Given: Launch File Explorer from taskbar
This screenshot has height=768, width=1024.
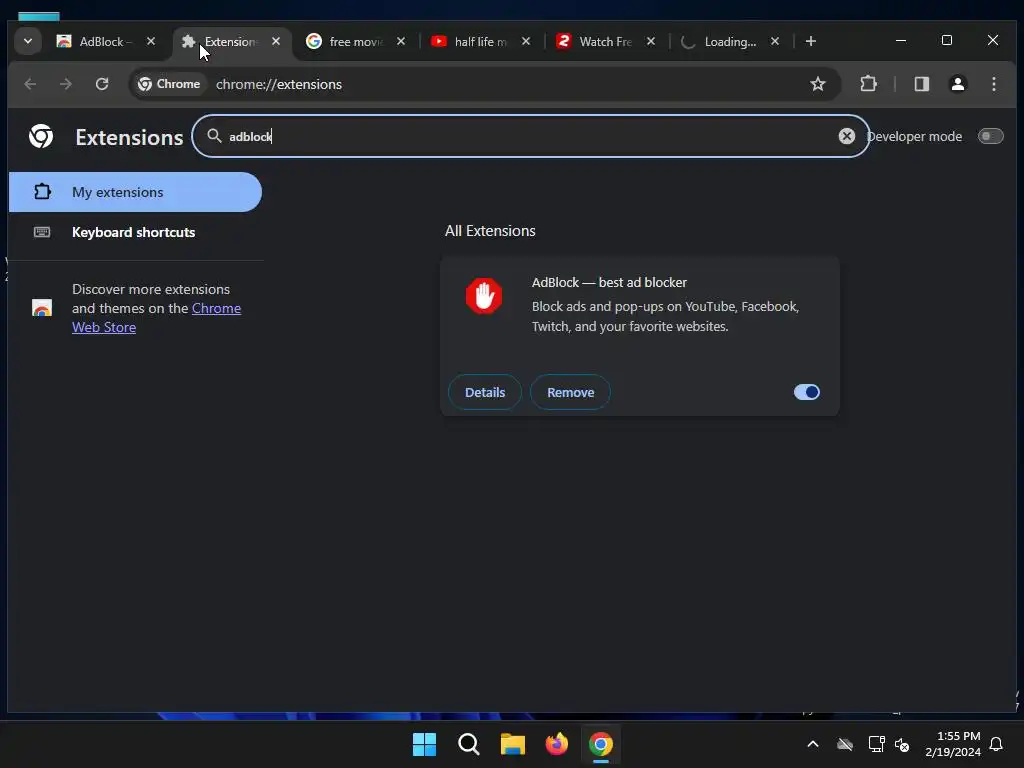Looking at the screenshot, I should (x=513, y=744).
